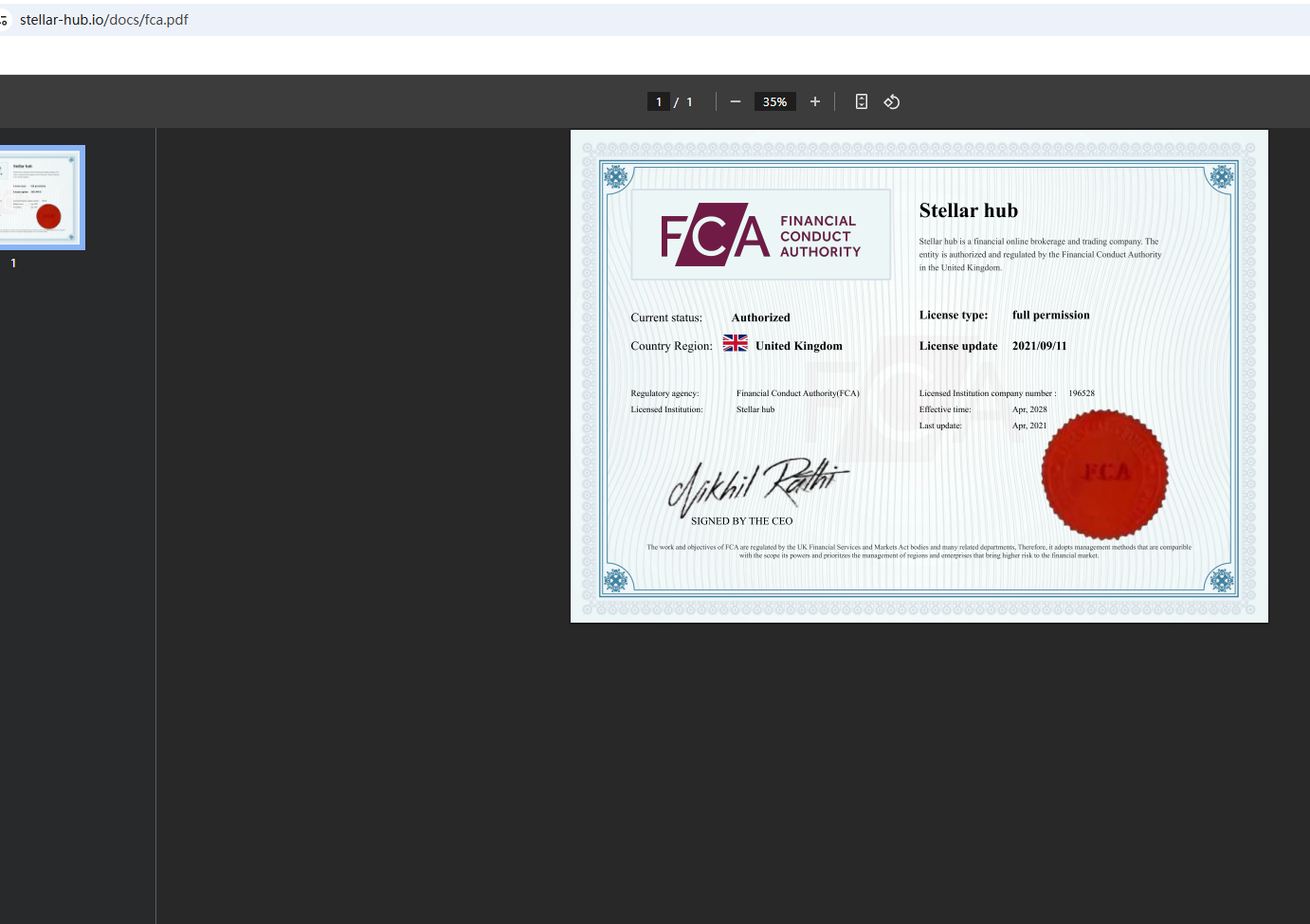Click the handwritten signature above the CEO caption
Screen dimensions: 1310x924
(x=758, y=486)
